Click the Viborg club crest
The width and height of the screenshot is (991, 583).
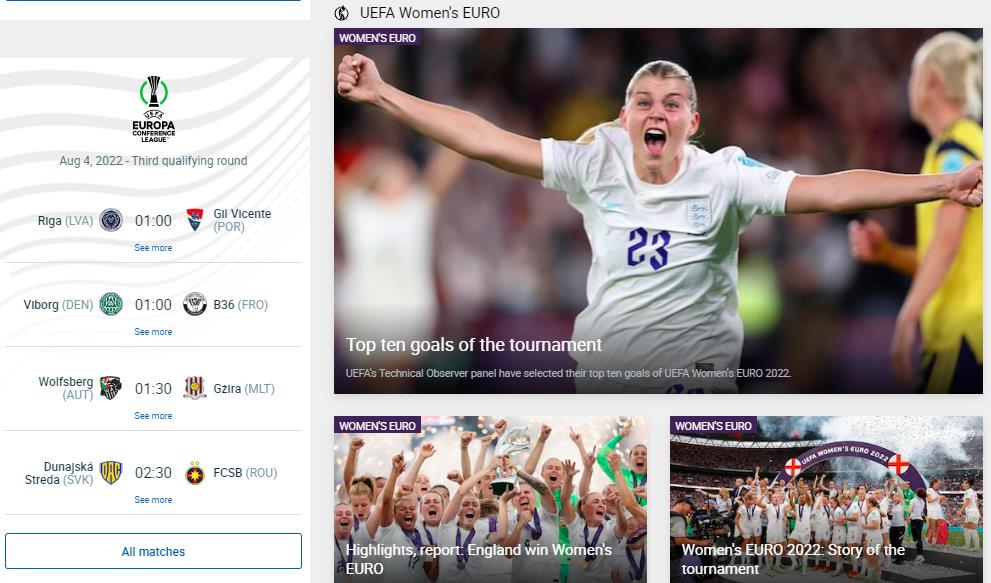tap(111, 304)
